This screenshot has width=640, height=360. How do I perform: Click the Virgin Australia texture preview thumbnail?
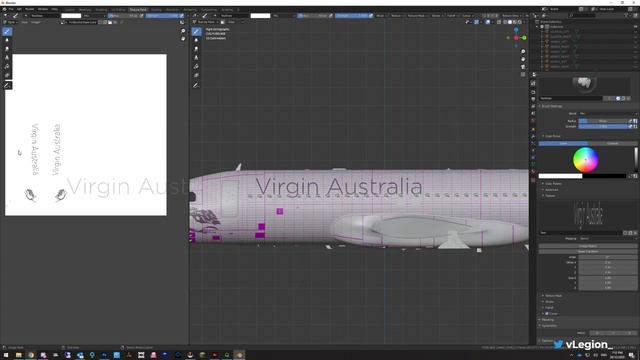click(x=588, y=215)
